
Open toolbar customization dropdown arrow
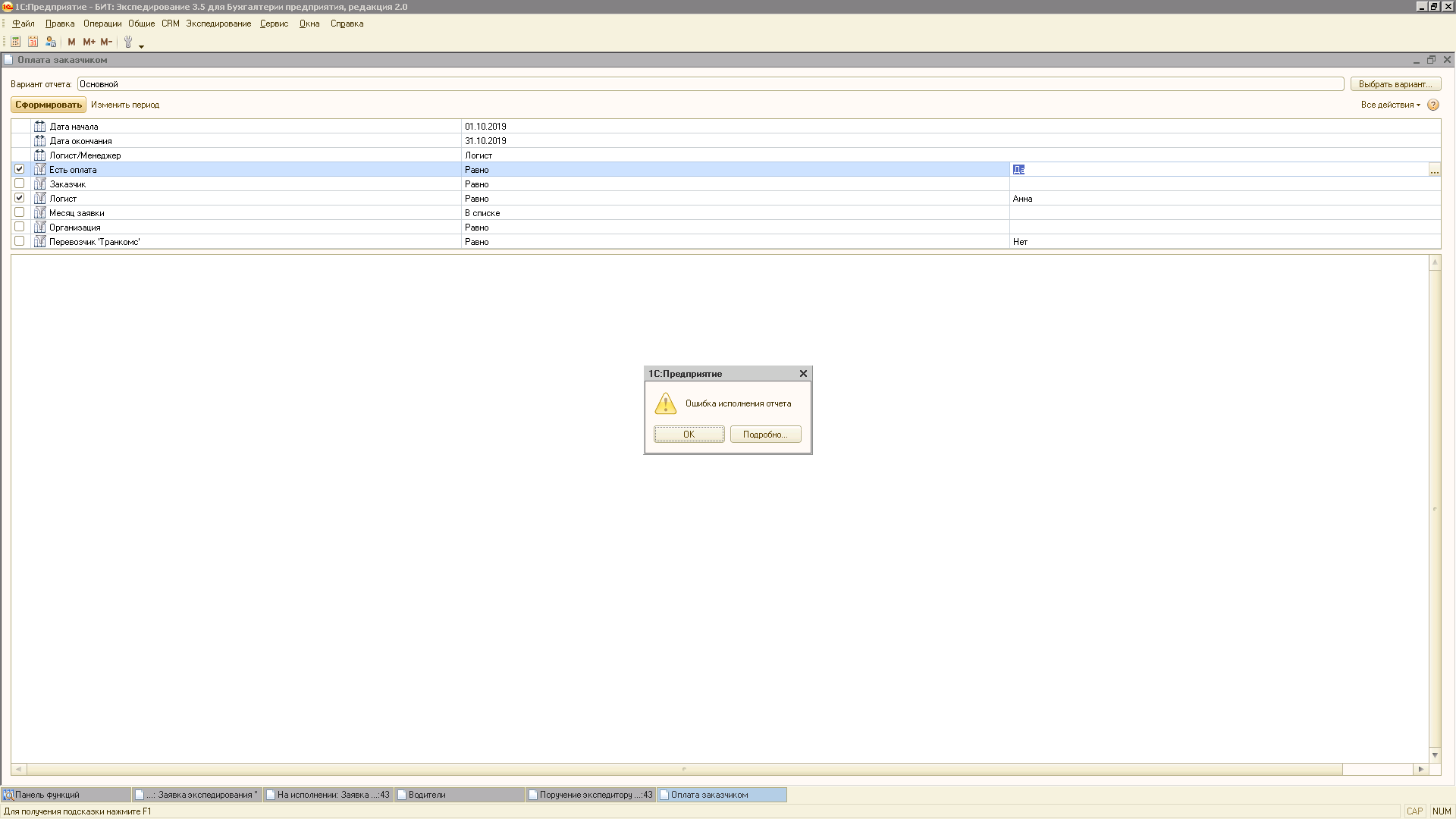[141, 47]
